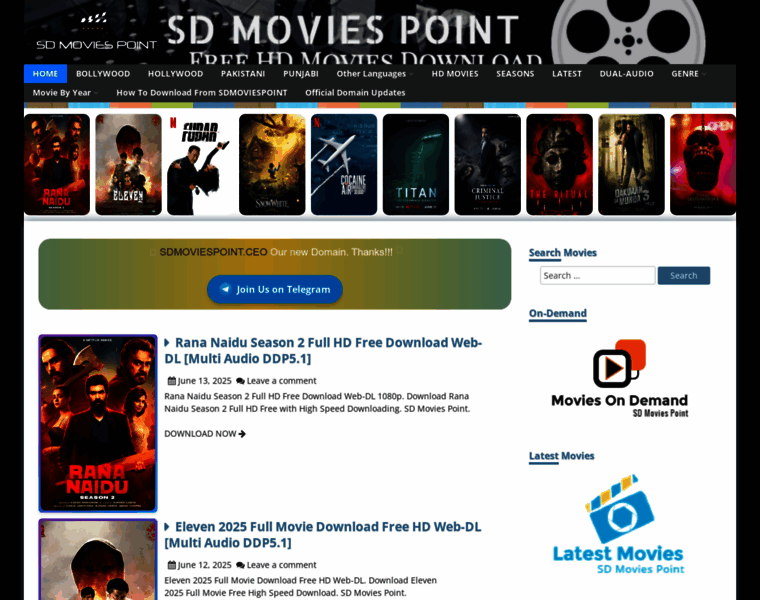Open the DUAL-AUDIO menu item

pos(626,74)
